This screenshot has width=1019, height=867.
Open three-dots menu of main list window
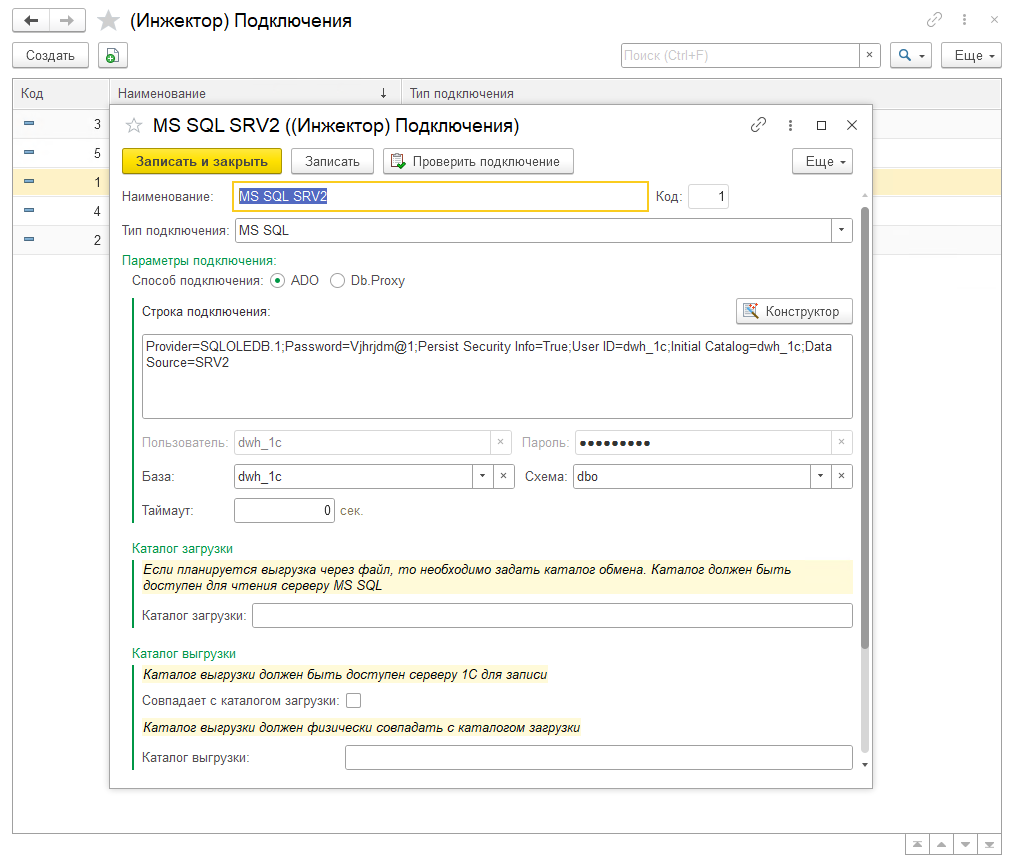[964, 20]
